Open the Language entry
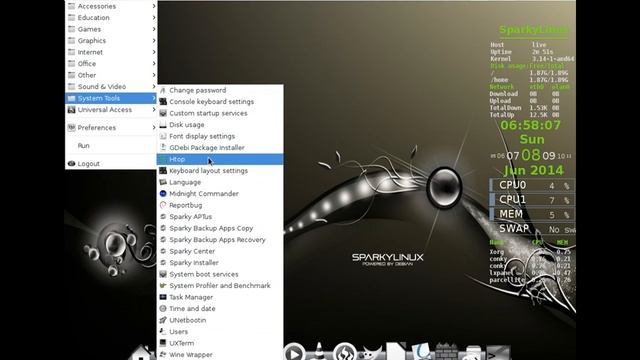Viewport: 640px width, 360px height. [220, 182]
